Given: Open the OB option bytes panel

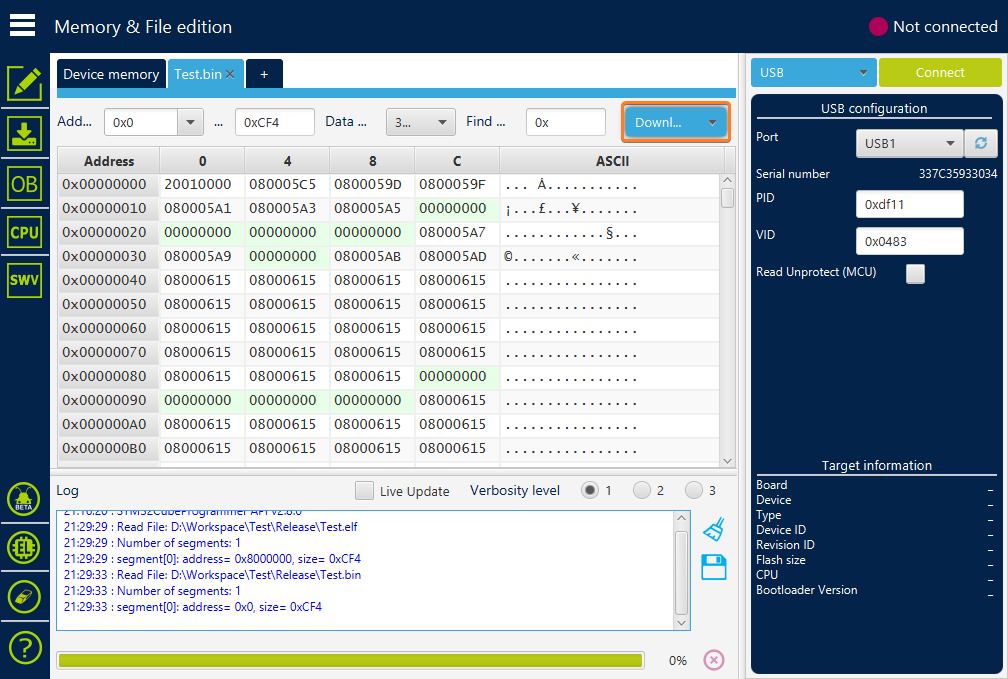Looking at the screenshot, I should (x=24, y=185).
